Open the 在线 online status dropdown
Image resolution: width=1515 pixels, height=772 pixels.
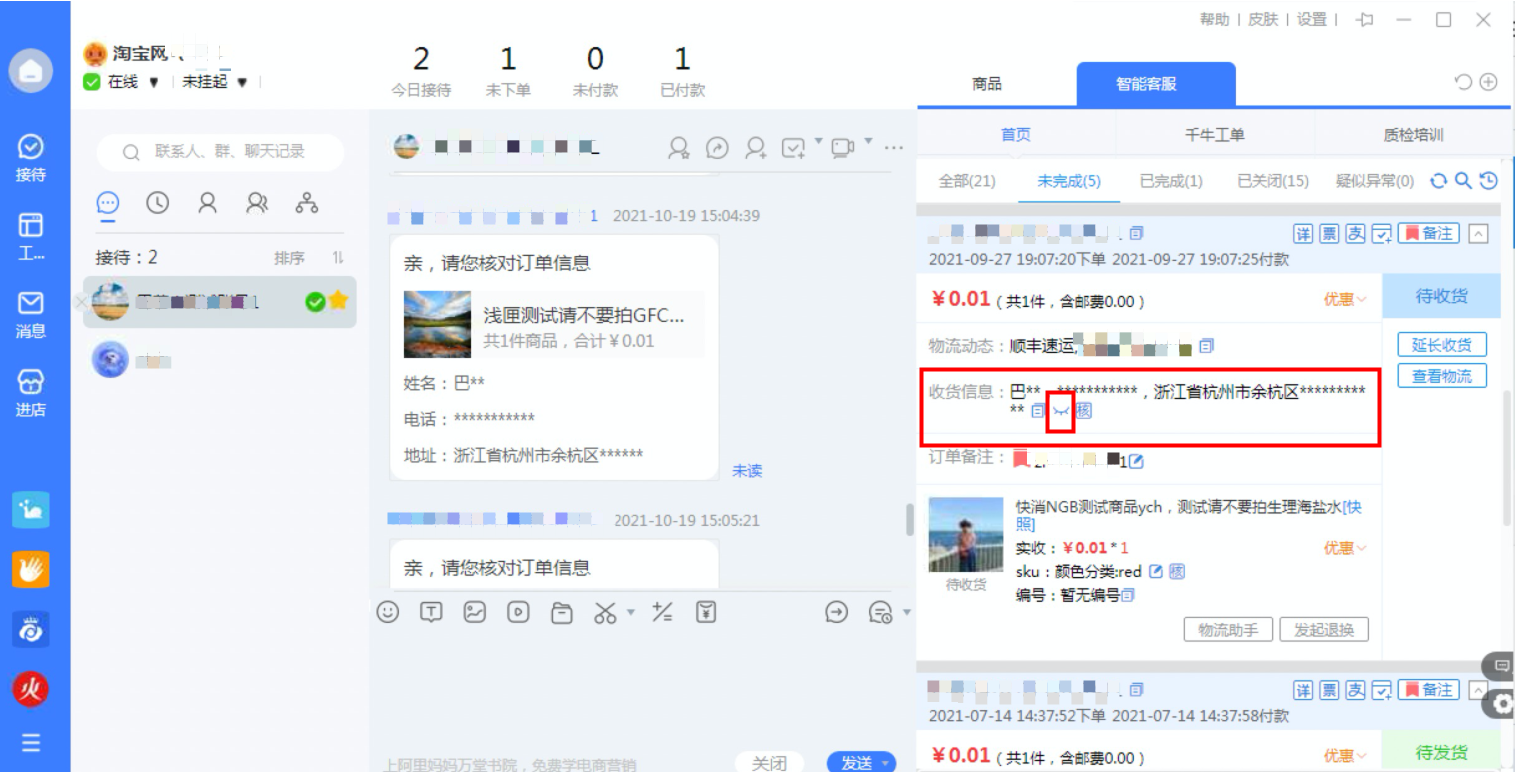pyautogui.click(x=153, y=83)
